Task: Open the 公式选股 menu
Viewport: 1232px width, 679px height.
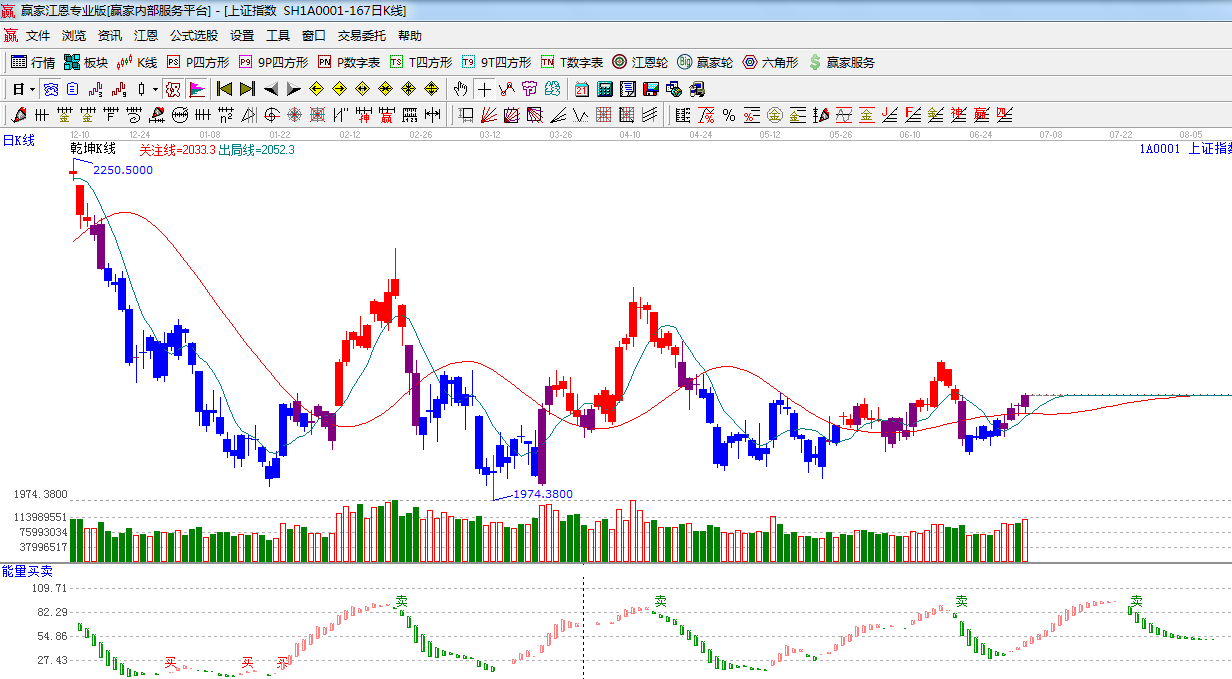Action: click(194, 36)
